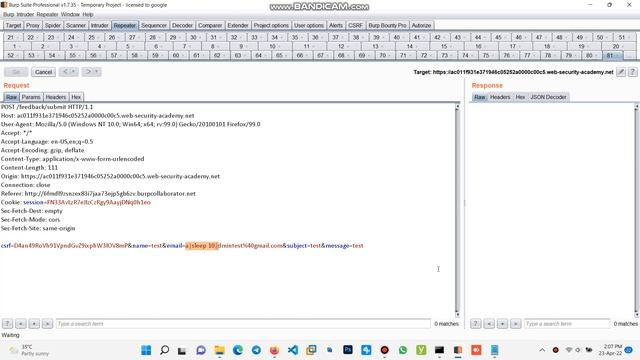Select the request Raw view tab

coord(11,97)
